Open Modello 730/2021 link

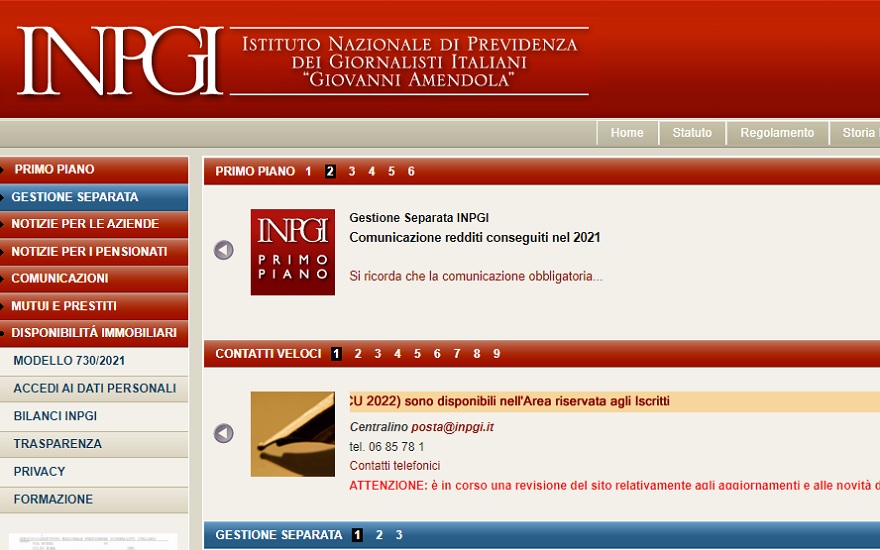point(94,361)
